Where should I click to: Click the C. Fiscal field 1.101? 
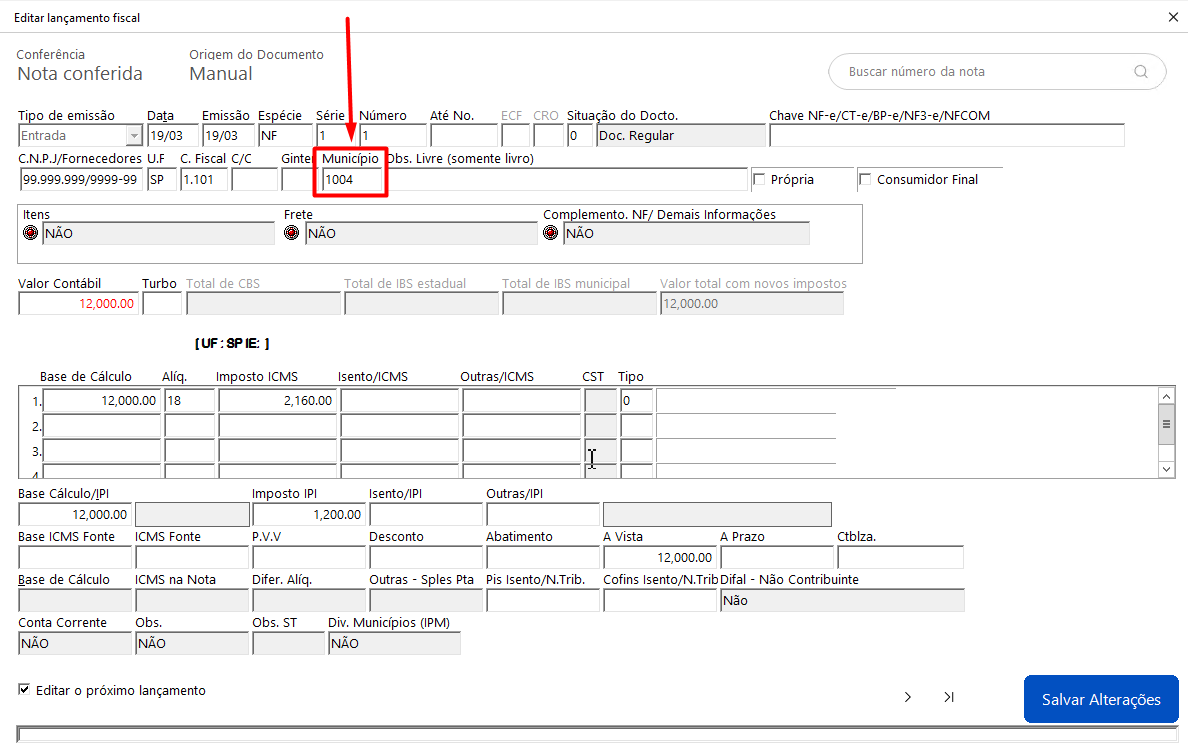(204, 180)
